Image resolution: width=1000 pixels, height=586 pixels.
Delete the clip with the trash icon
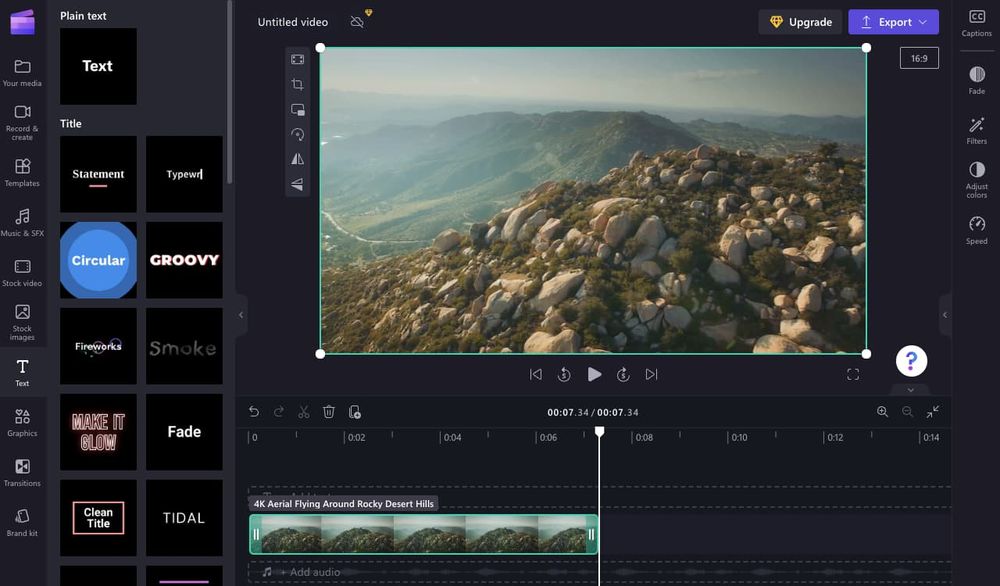point(329,411)
